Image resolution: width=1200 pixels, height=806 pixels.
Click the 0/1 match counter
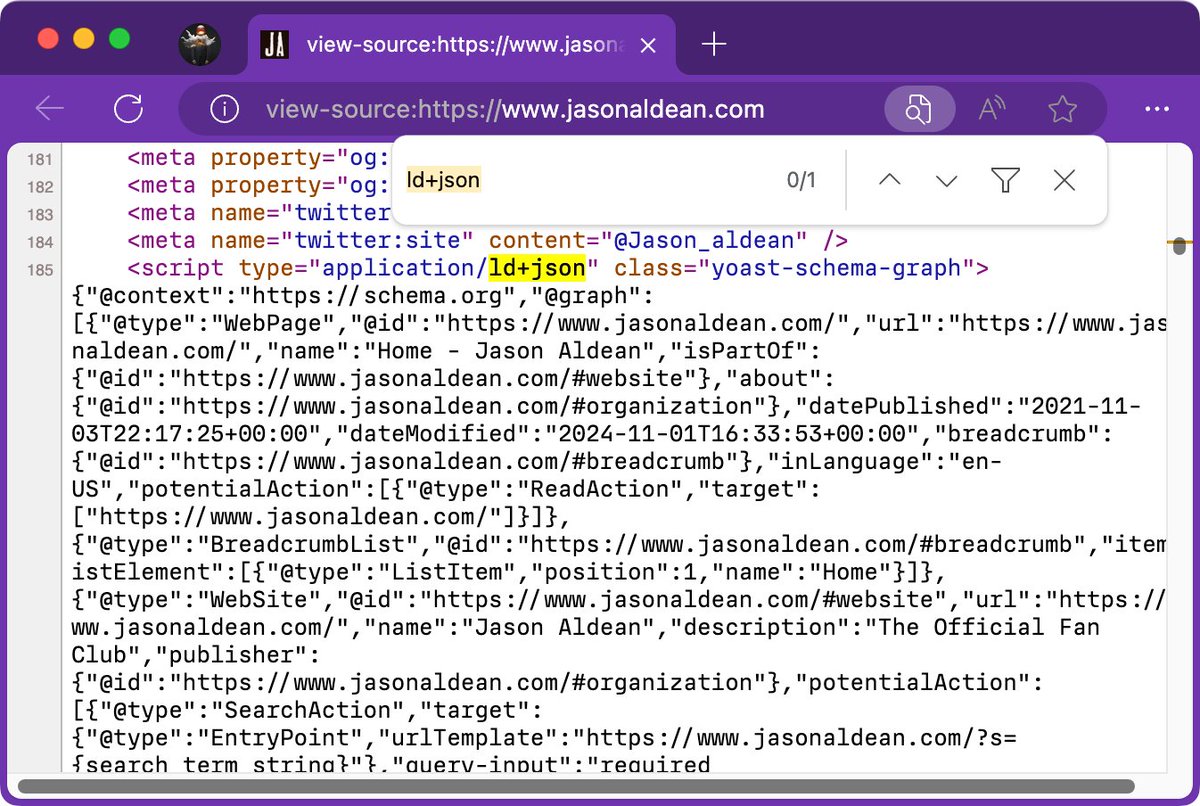[801, 180]
